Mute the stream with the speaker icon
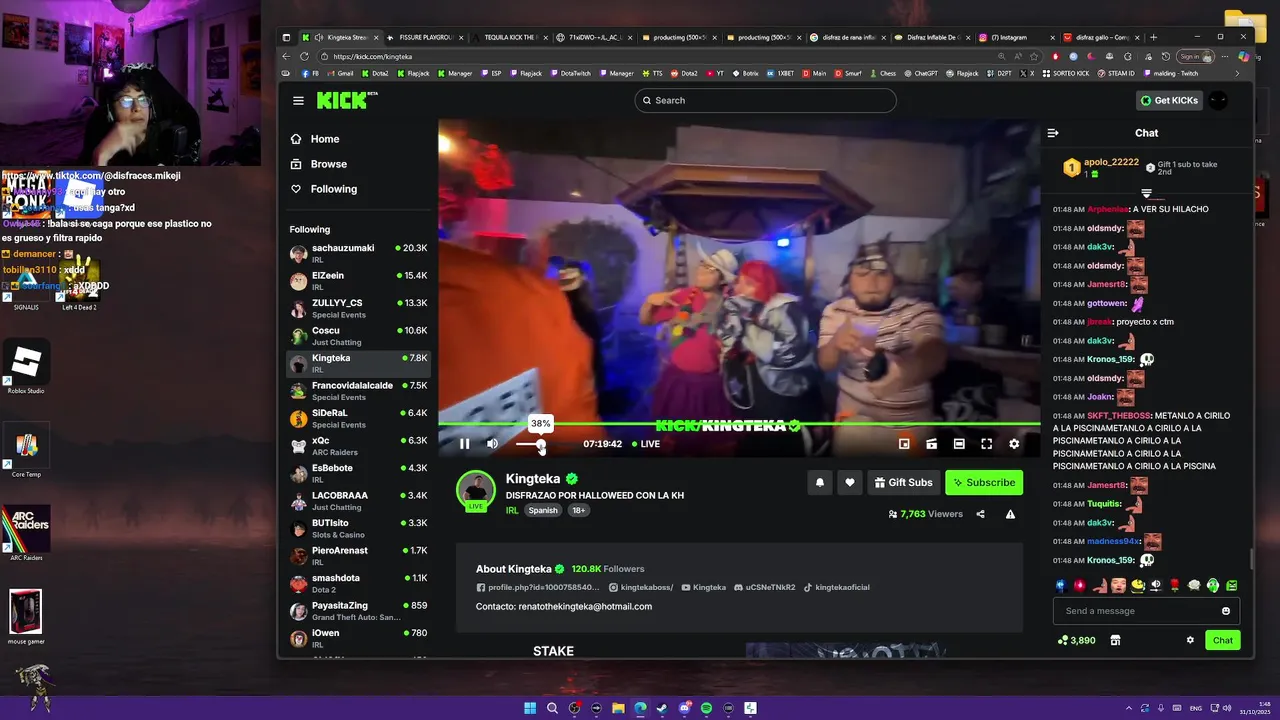 [492, 444]
